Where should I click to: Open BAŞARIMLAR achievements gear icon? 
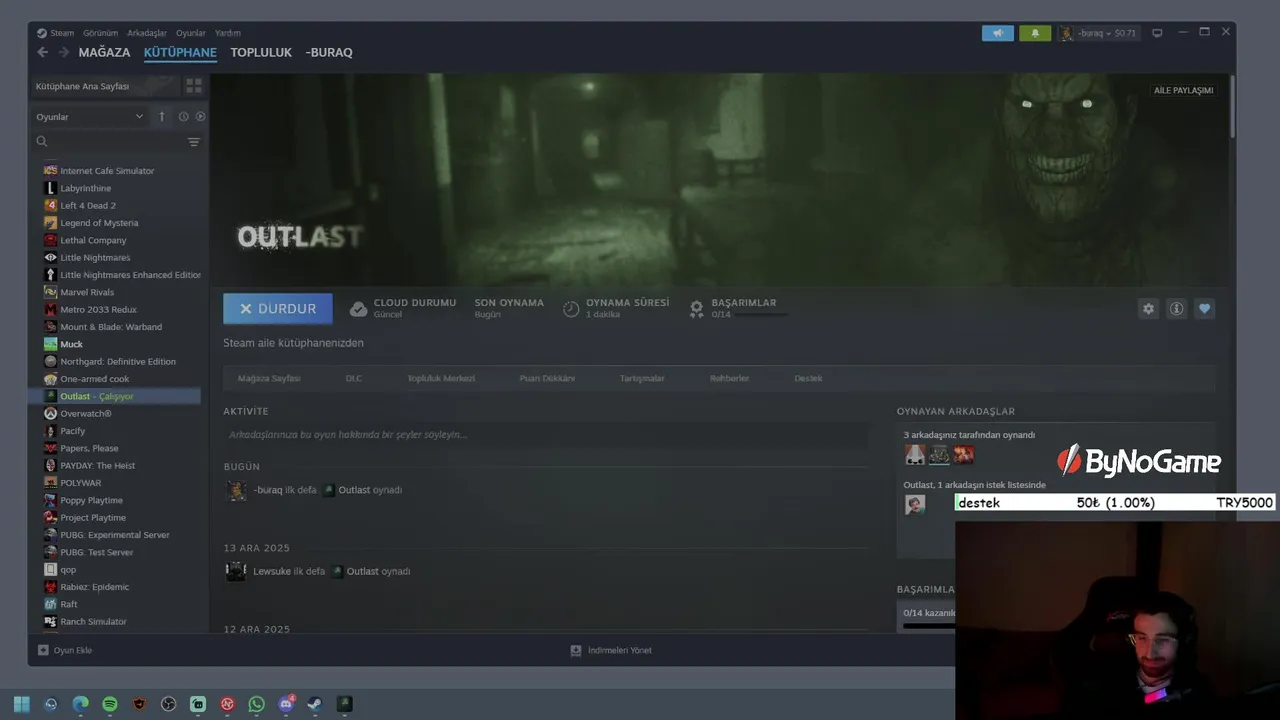[696, 309]
